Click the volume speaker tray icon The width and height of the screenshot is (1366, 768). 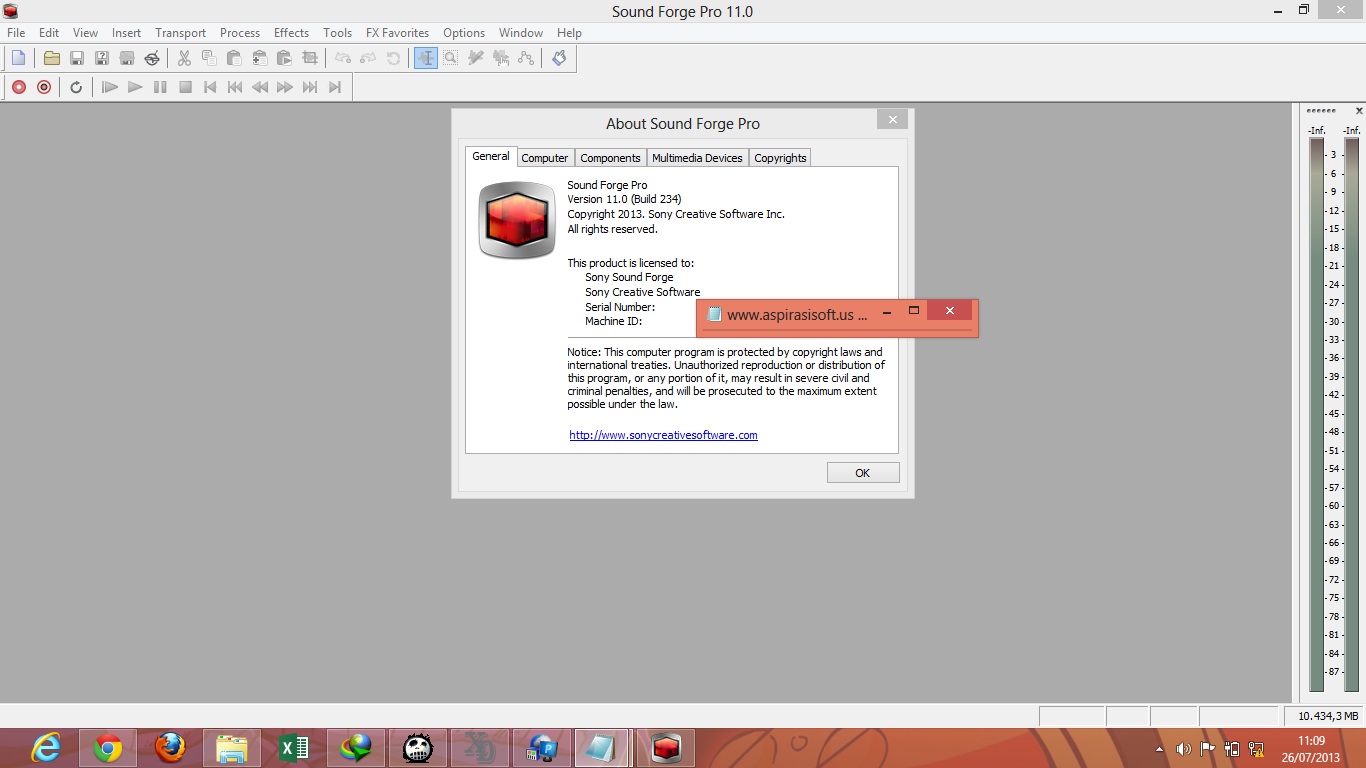(1183, 749)
